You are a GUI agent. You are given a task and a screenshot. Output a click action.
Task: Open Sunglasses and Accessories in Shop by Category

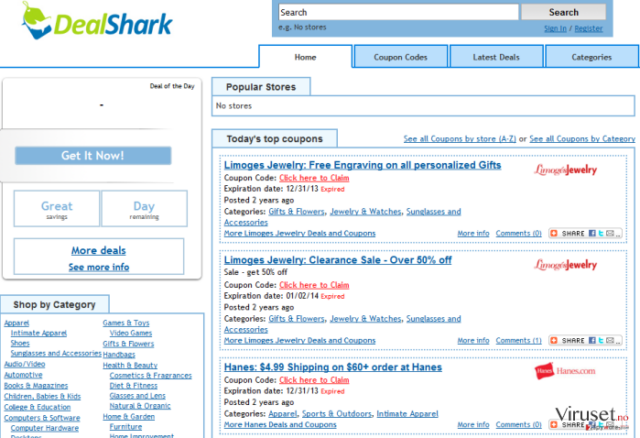[x=56, y=353]
